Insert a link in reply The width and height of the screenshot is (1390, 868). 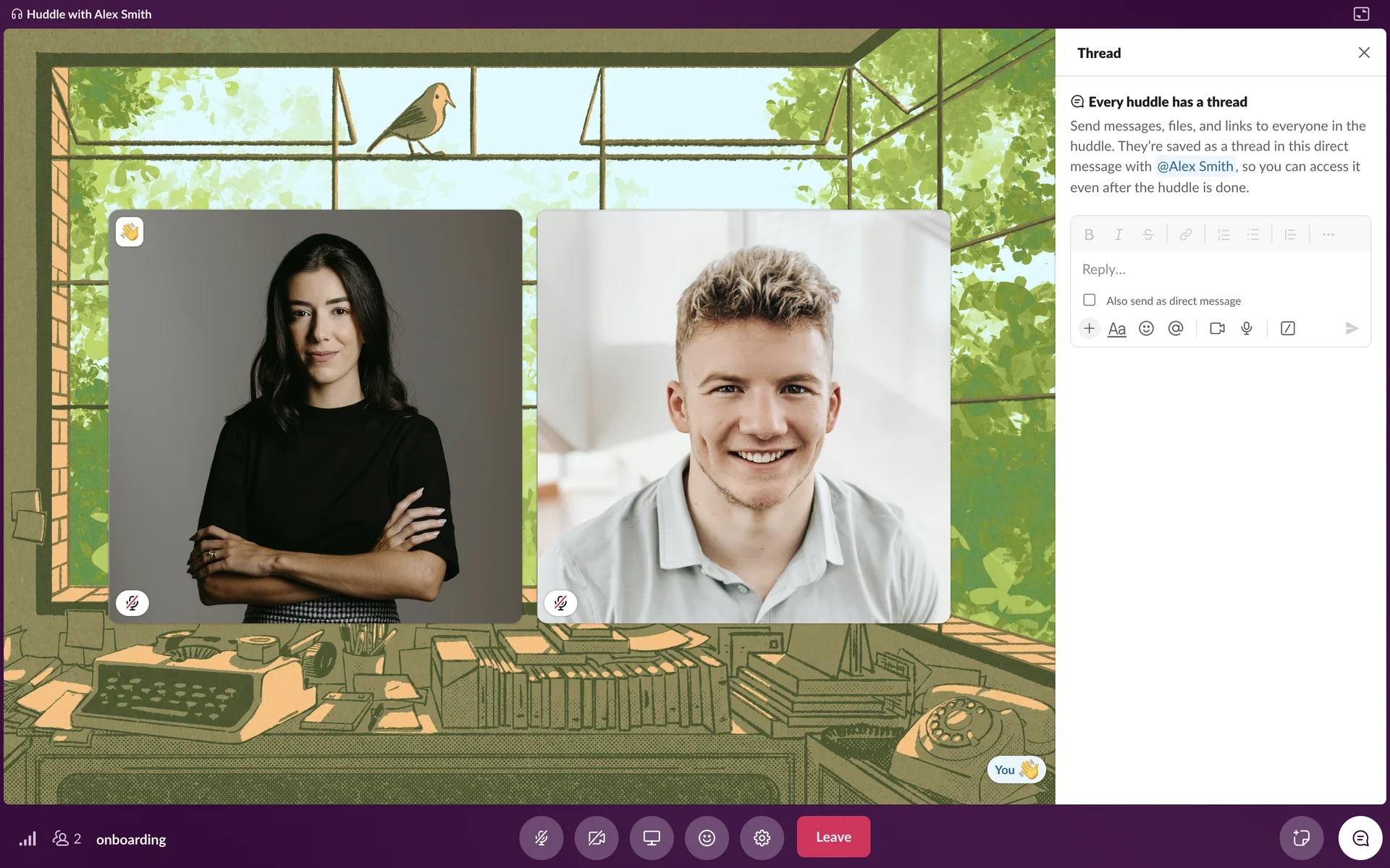1185,235
